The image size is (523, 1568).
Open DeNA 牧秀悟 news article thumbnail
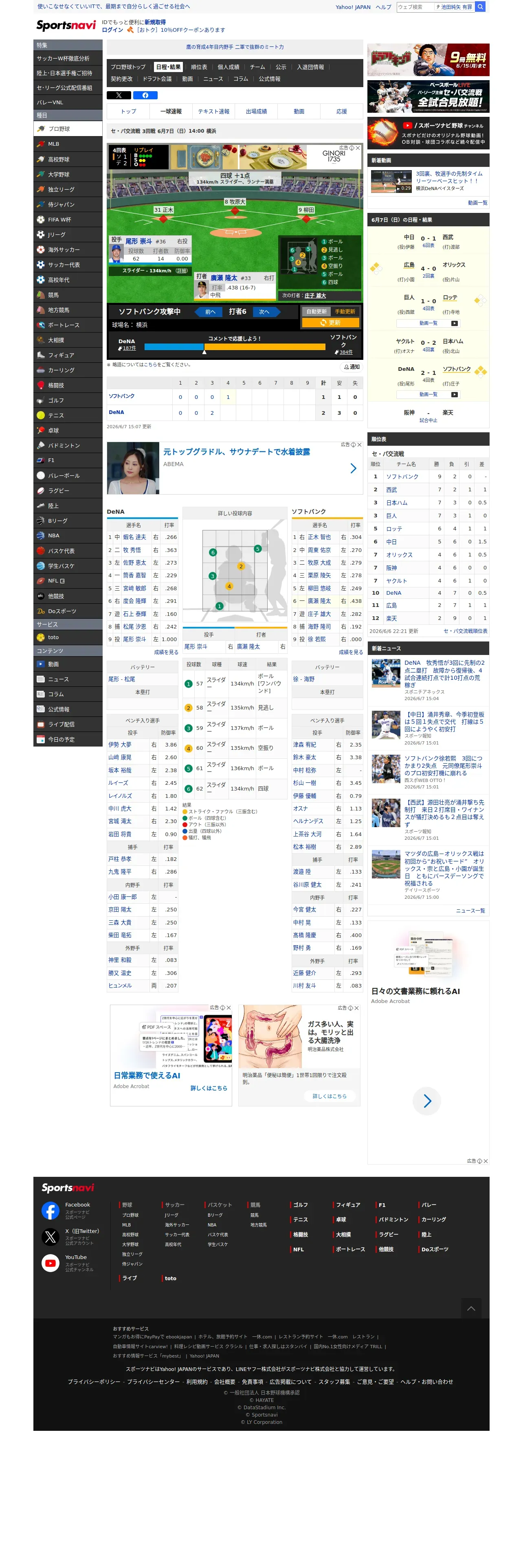[386, 673]
